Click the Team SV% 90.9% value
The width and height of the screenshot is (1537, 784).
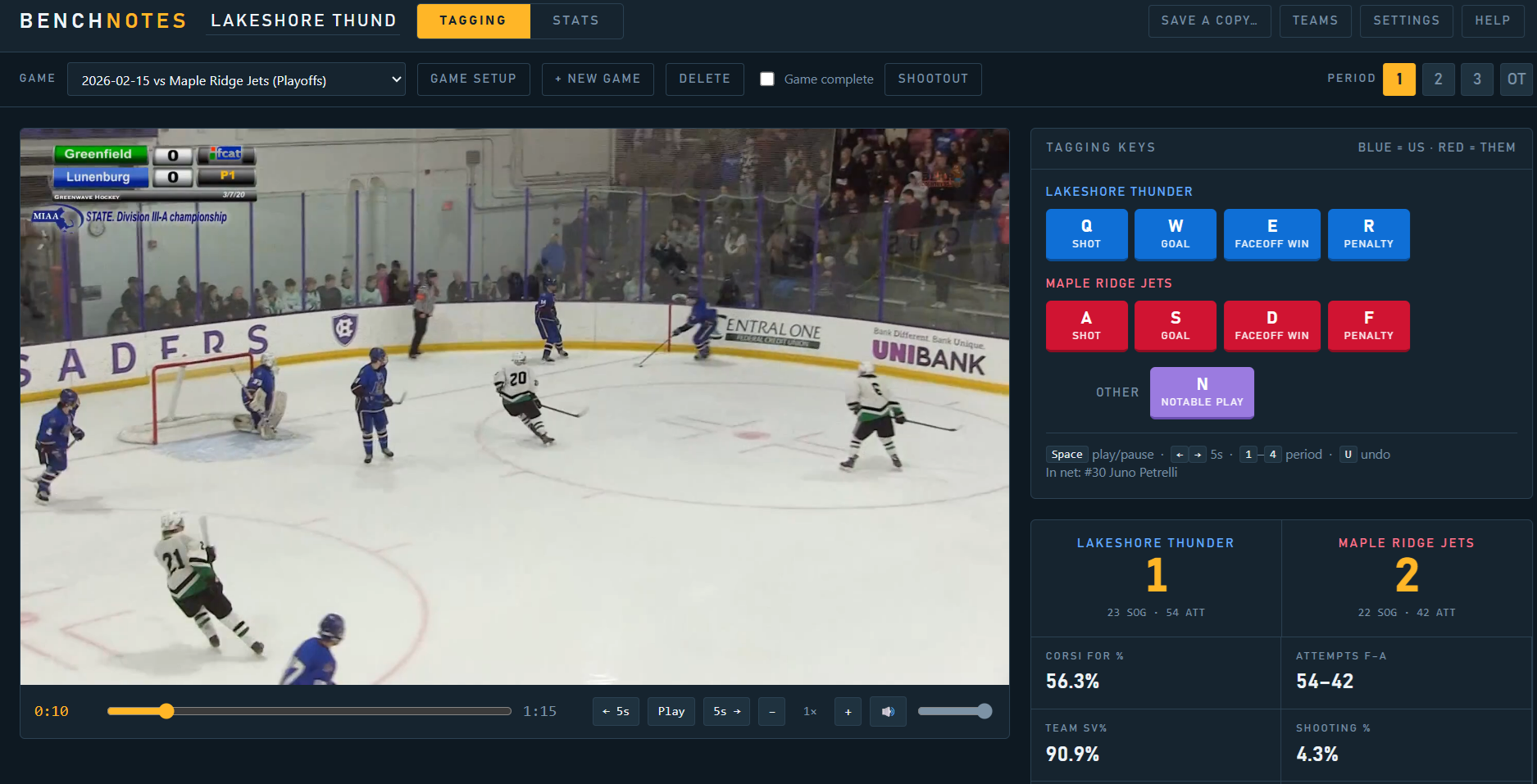[x=1072, y=754]
